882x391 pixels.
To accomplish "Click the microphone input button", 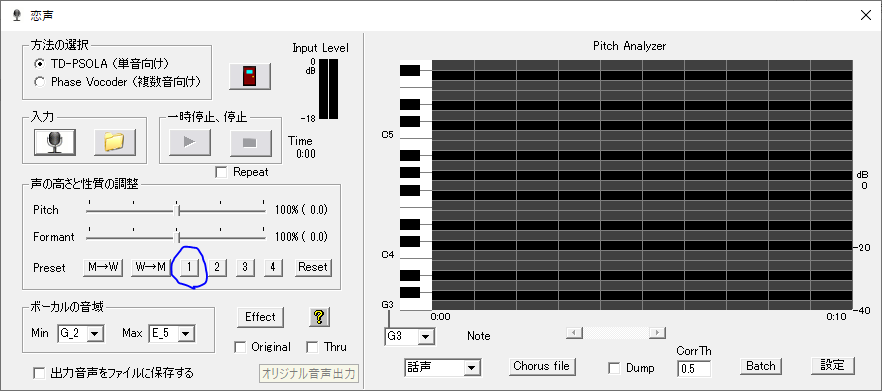I will point(55,142).
